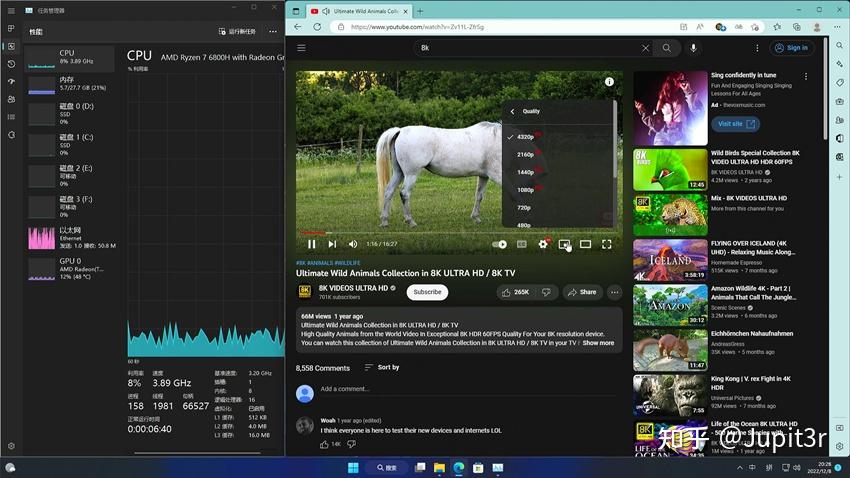This screenshot has height=478, width=850.
Task: Go back in the Edge browser
Action: tap(298, 27)
